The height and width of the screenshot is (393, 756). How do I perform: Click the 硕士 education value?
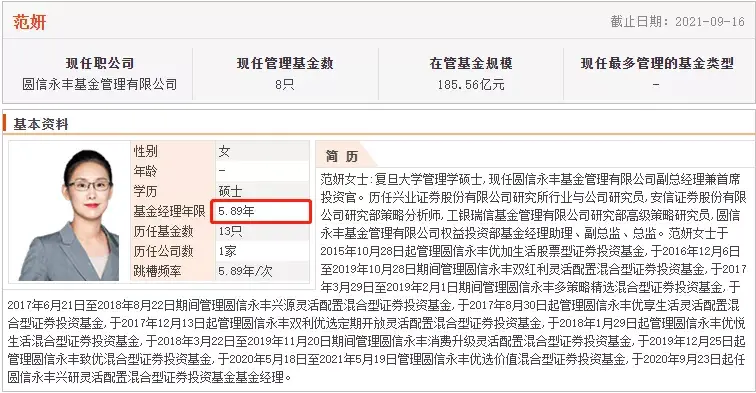tap(230, 191)
